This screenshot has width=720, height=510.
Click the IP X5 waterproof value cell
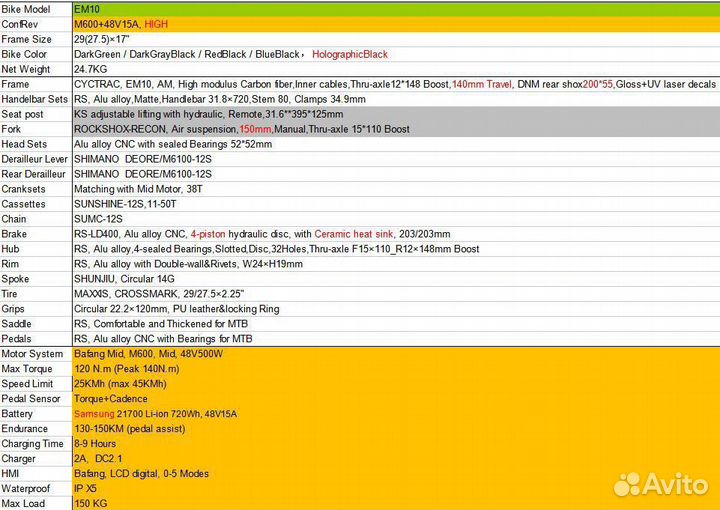coord(395,488)
